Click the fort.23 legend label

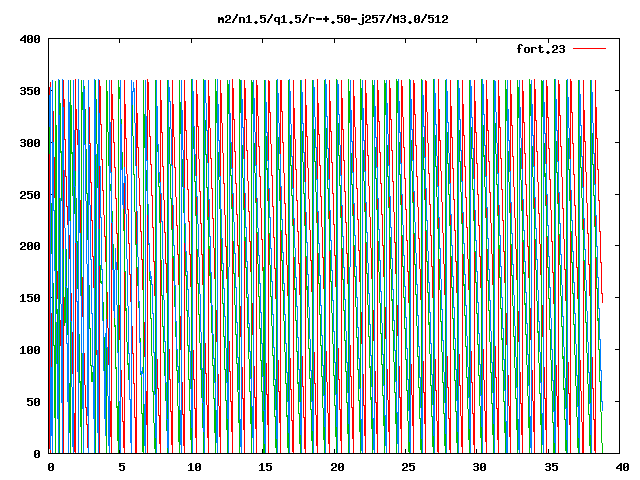(x=541, y=49)
